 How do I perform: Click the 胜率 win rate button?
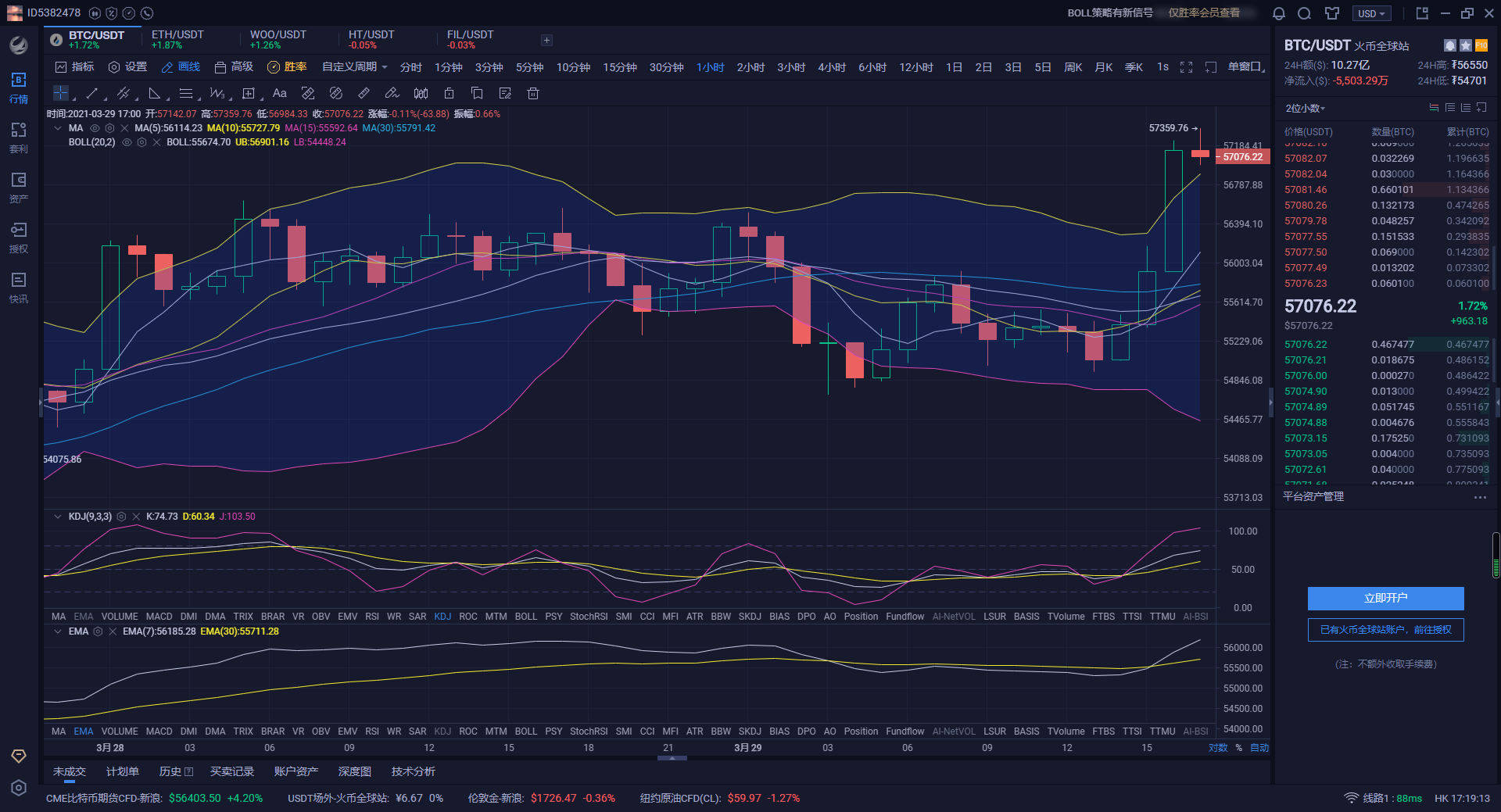click(287, 67)
